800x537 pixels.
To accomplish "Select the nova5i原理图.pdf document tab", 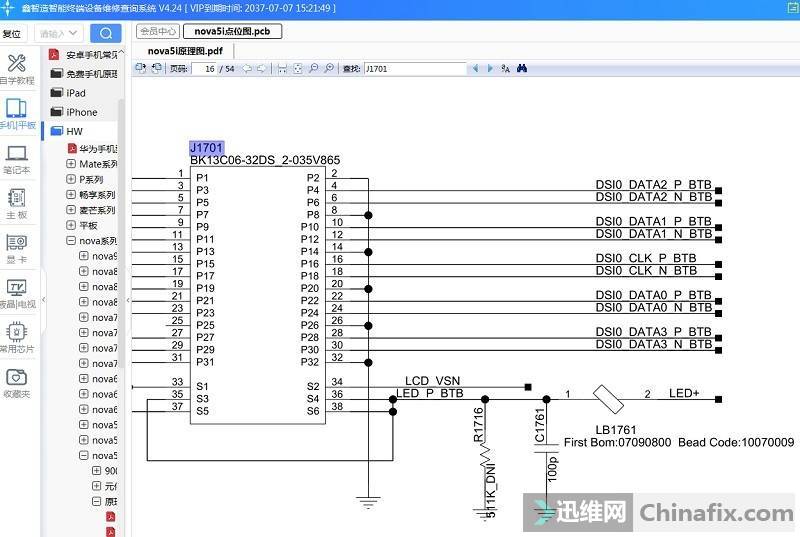I will pyautogui.click(x=185, y=51).
